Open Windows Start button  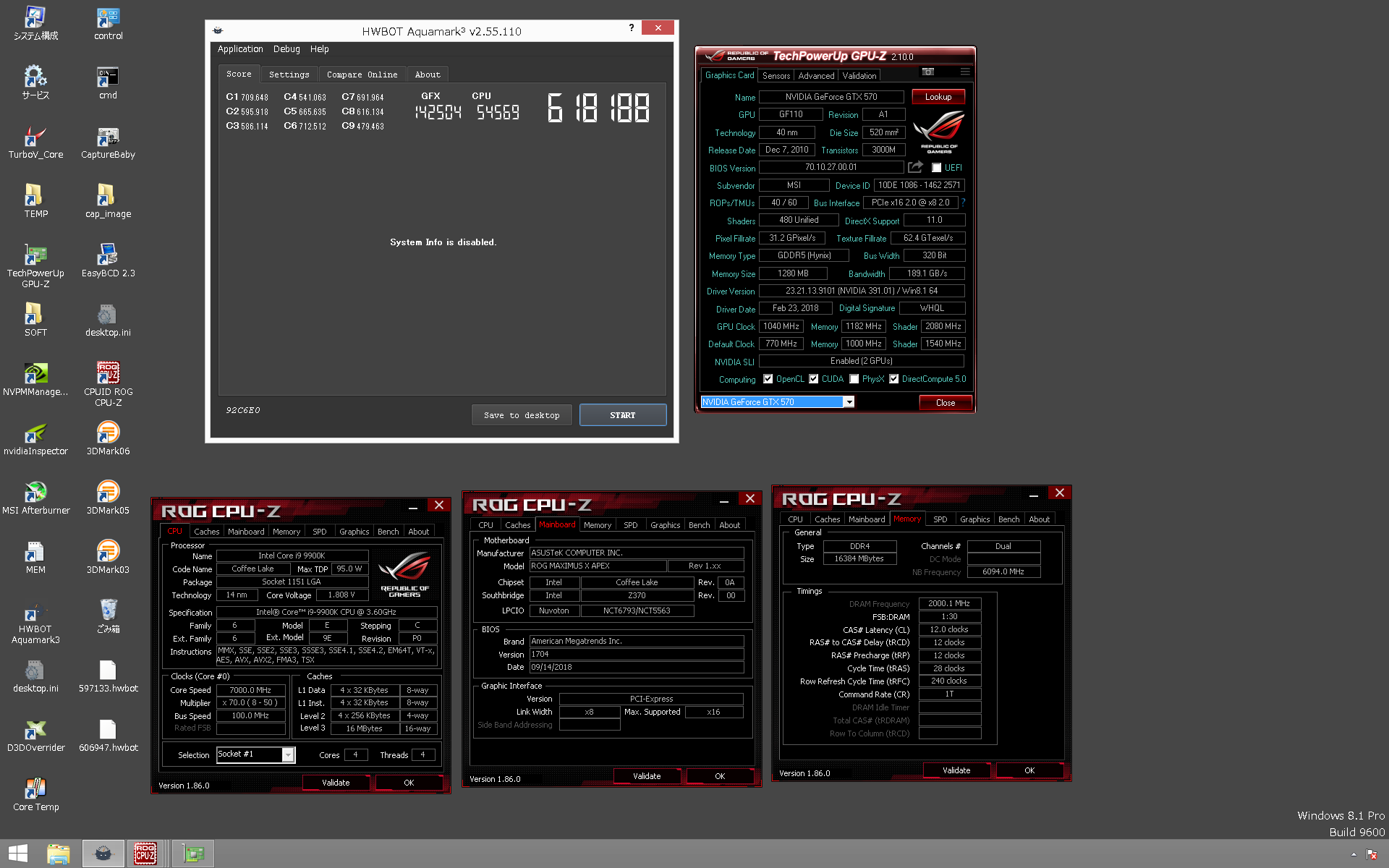(18, 854)
